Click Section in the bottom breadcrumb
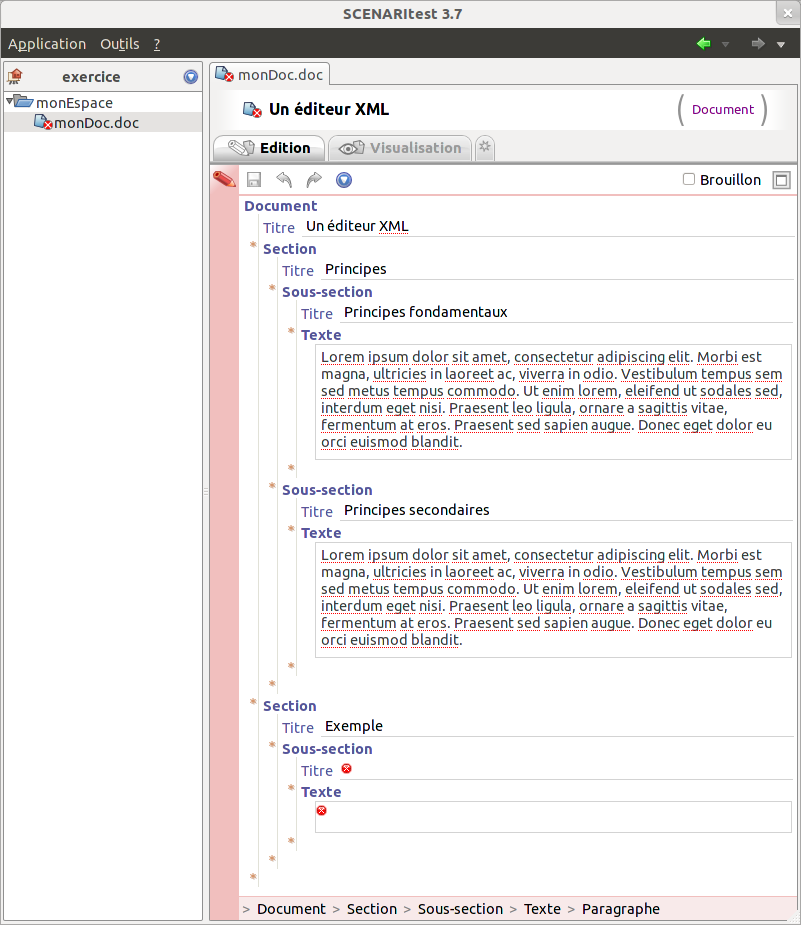The height and width of the screenshot is (925, 801). point(372,909)
